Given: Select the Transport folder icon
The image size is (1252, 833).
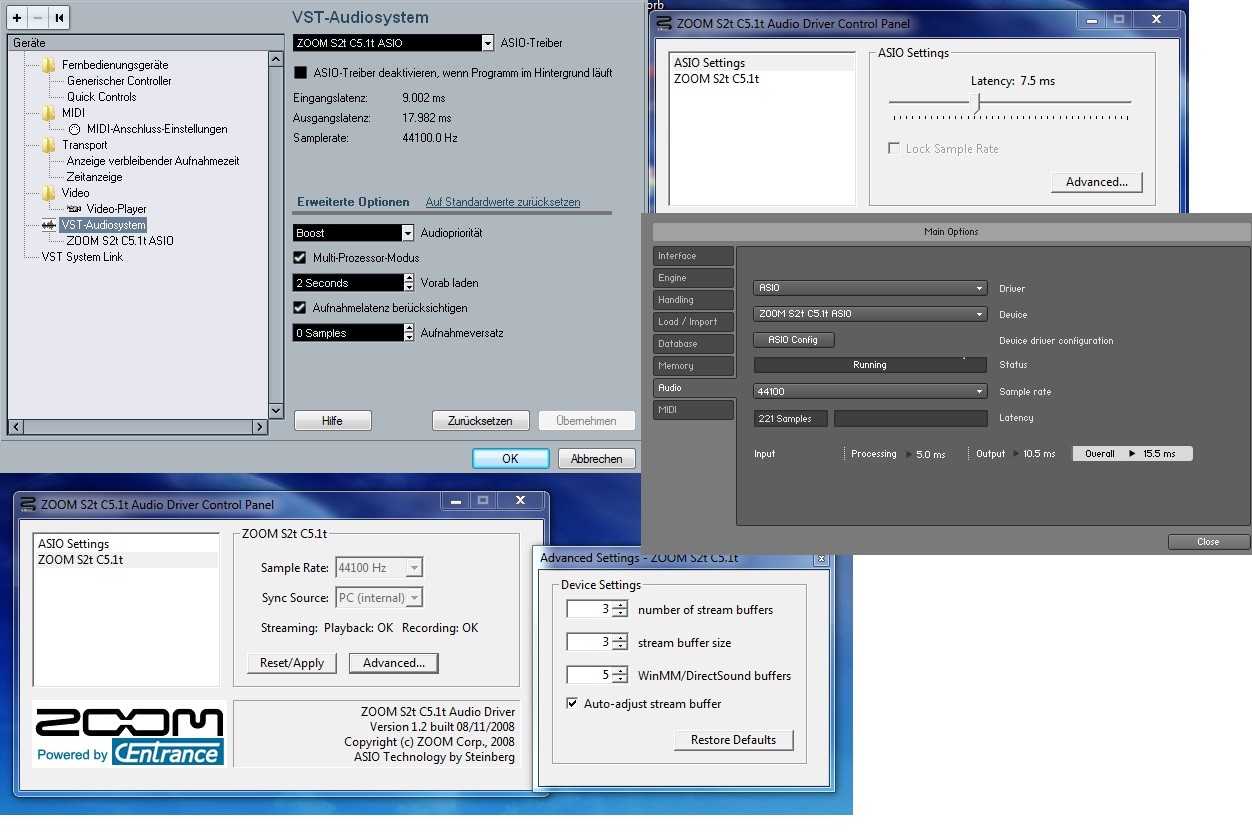Looking at the screenshot, I should (x=48, y=145).
